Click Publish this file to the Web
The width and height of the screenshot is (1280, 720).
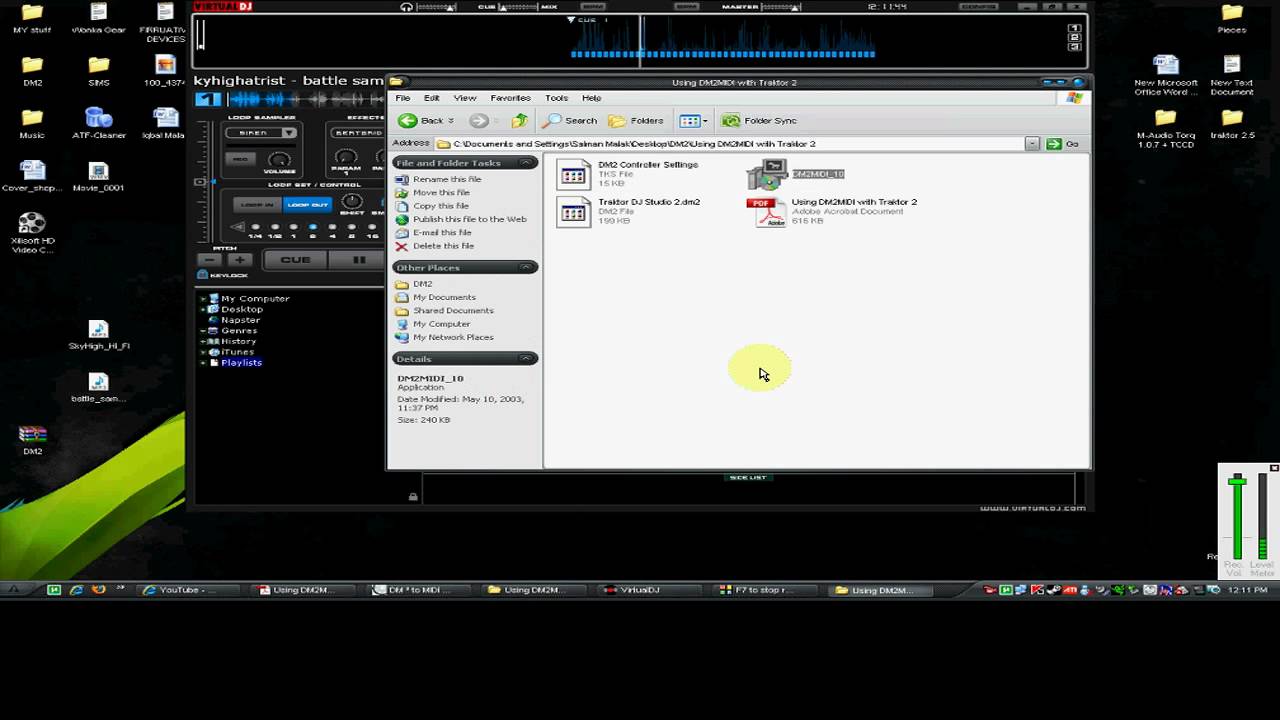[x=470, y=219]
